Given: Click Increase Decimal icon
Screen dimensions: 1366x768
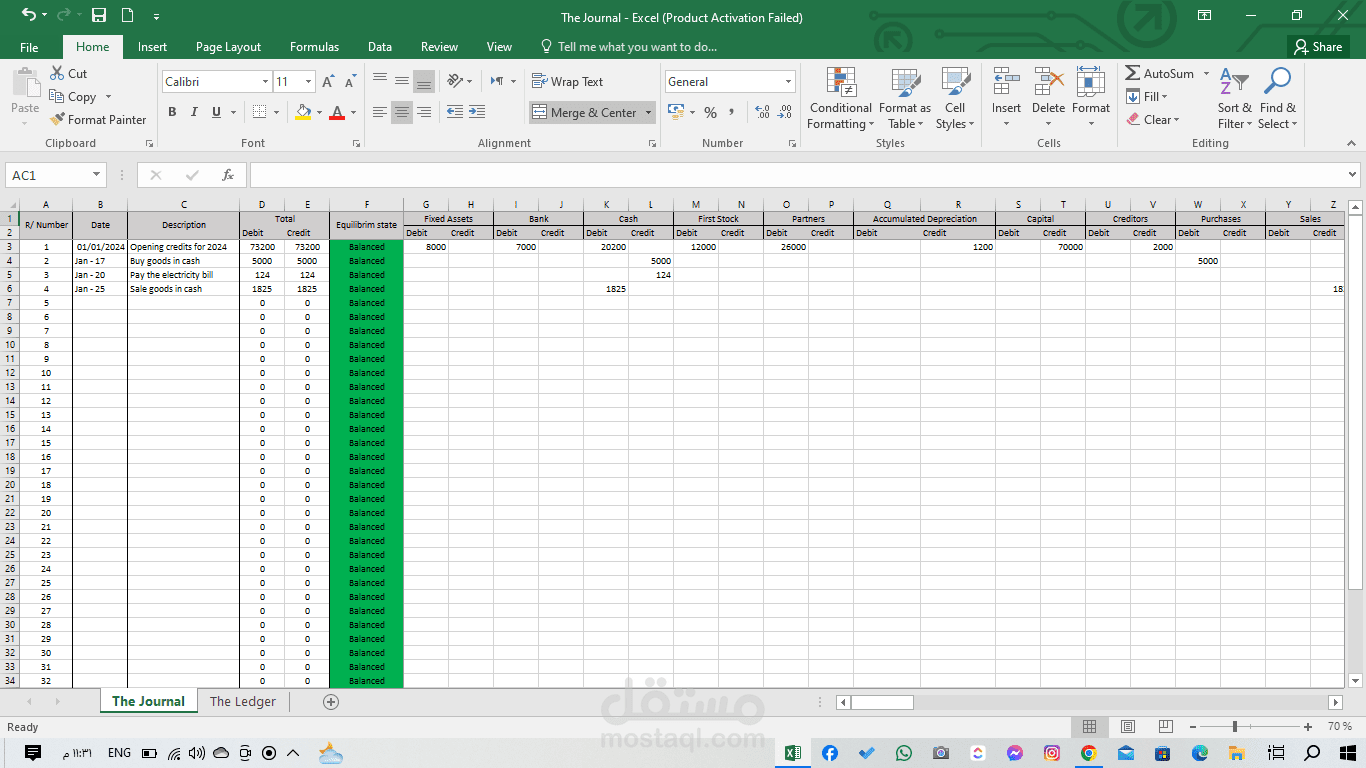Looking at the screenshot, I should point(762,112).
